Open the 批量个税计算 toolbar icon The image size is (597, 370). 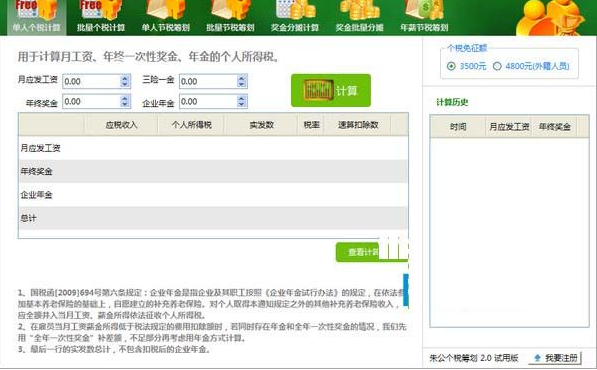tap(101, 17)
